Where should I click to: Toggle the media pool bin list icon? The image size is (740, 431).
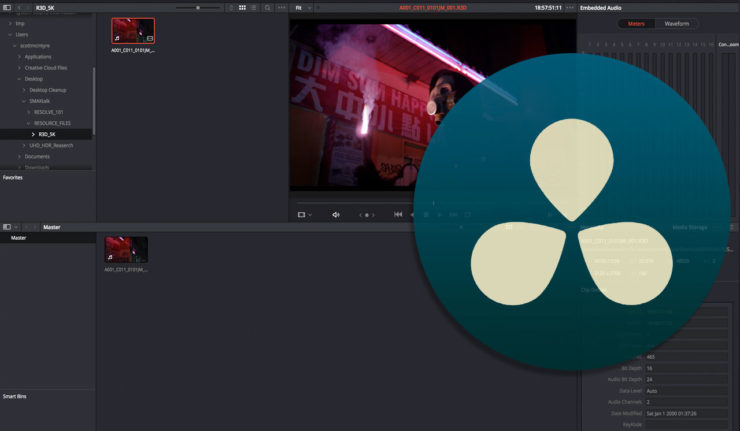[x=7, y=227]
